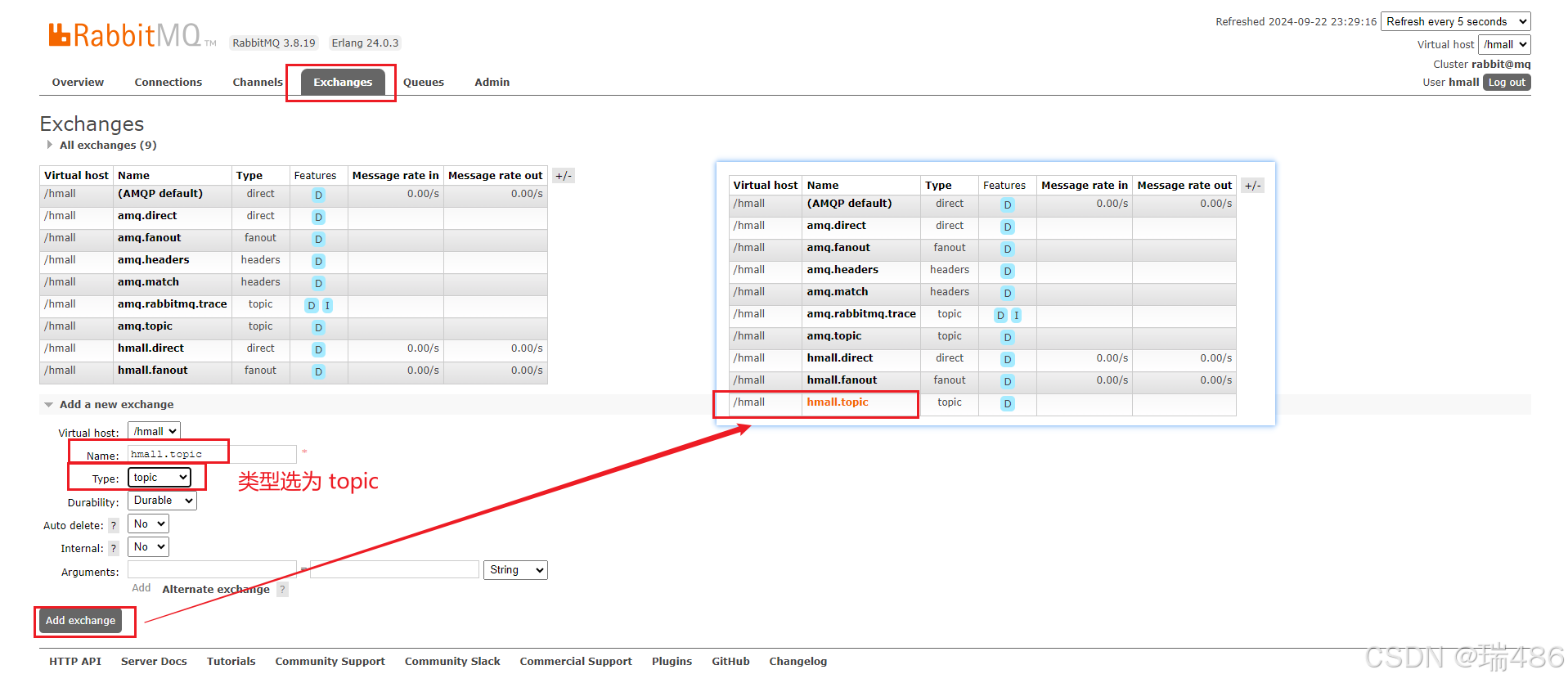The width and height of the screenshot is (1568, 683).
Task: Open the exchange Type dropdown
Action: pos(159,478)
